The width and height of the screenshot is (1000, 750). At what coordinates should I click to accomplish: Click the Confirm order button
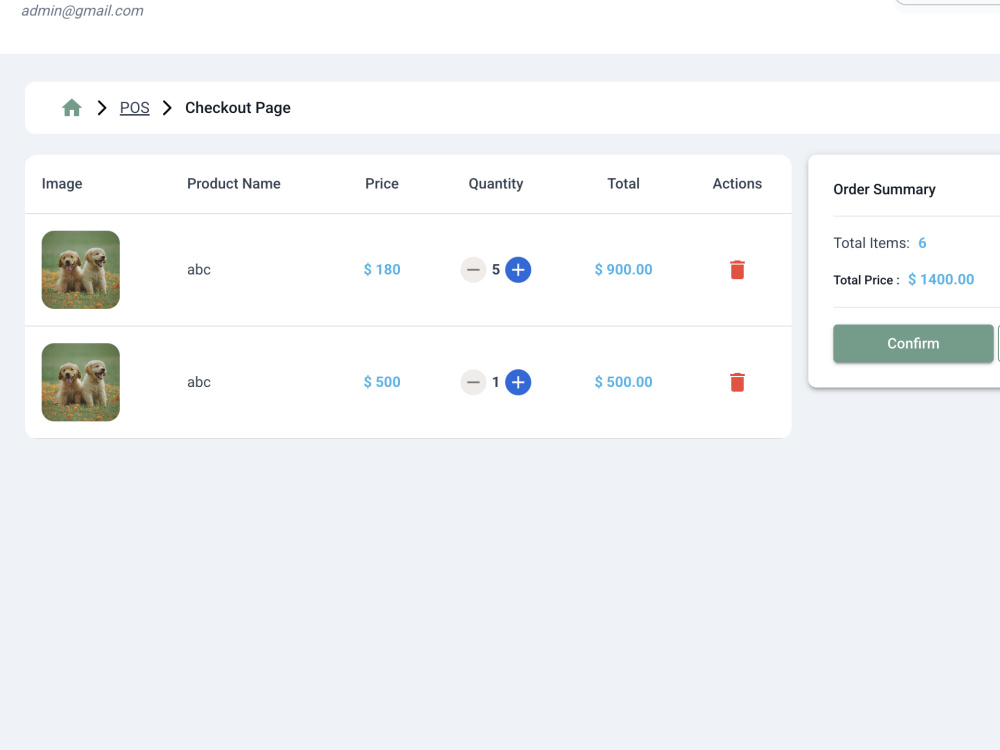click(x=913, y=344)
